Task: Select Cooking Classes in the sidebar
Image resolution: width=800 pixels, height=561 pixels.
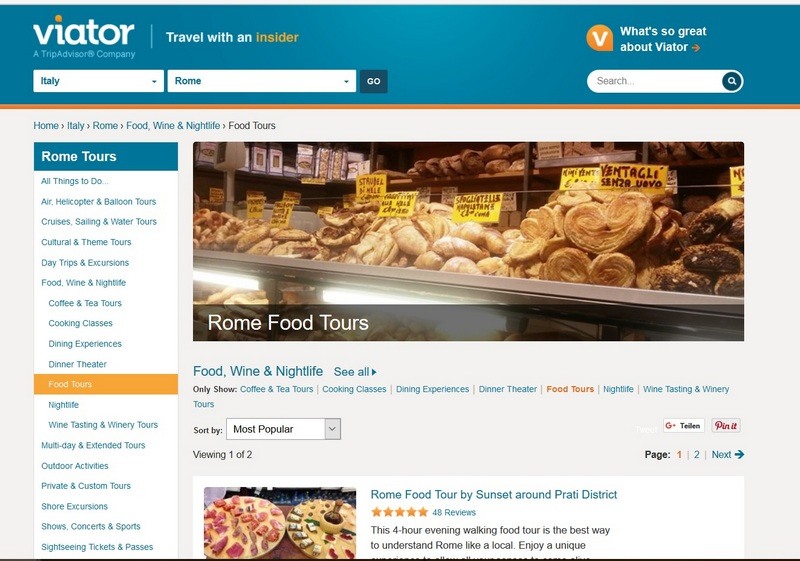Action: click(x=80, y=323)
